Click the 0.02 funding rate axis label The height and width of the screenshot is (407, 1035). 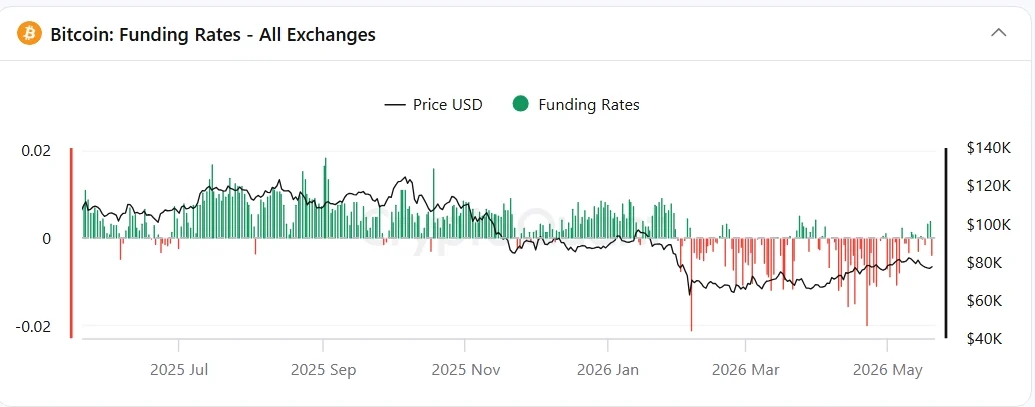point(36,150)
